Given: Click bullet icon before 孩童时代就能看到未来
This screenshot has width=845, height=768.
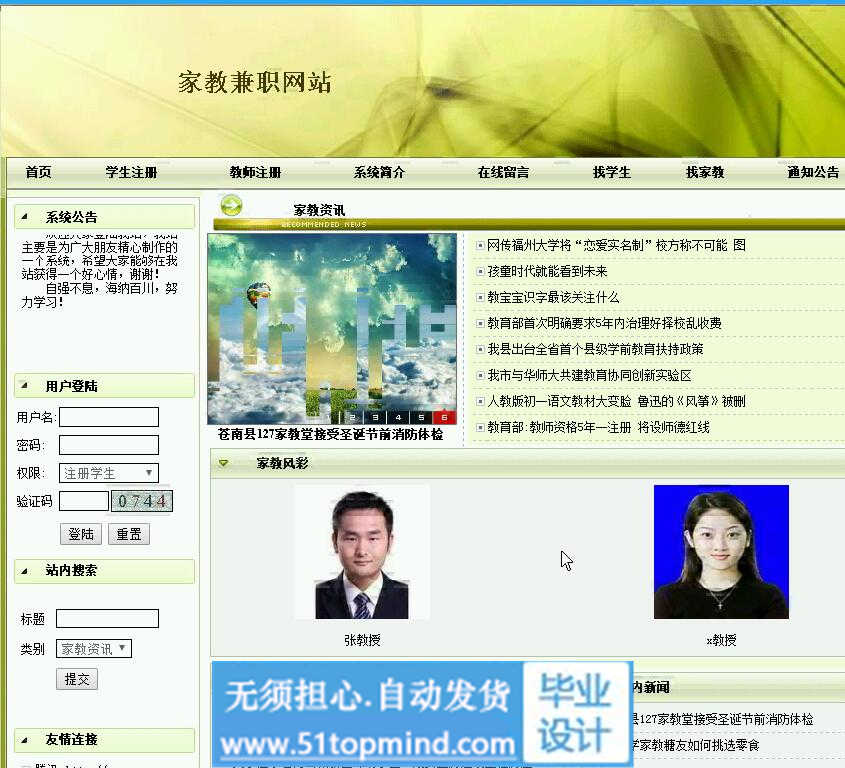Looking at the screenshot, I should tap(480, 272).
